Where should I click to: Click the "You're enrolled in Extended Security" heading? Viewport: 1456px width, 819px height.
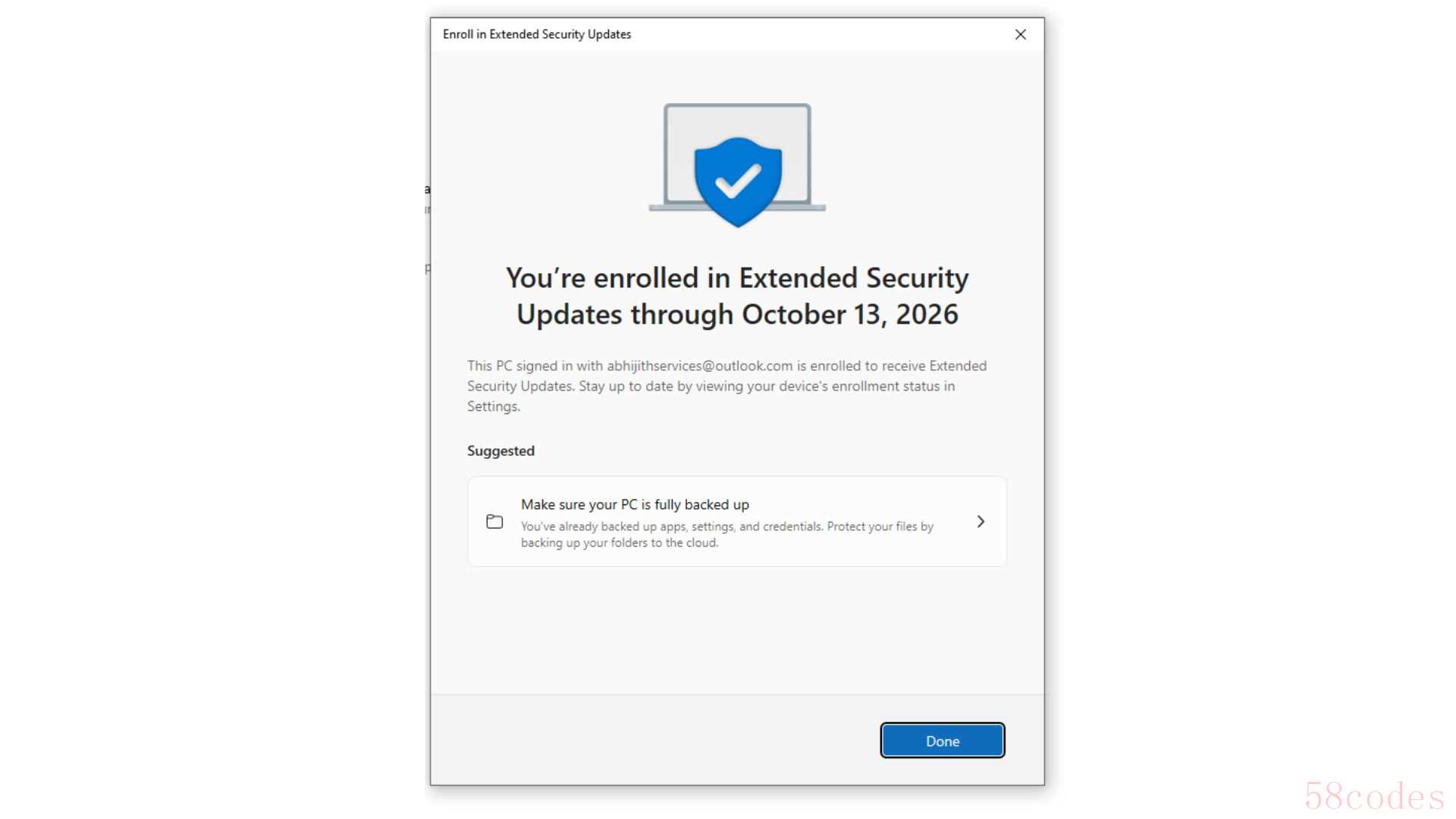[737, 278]
